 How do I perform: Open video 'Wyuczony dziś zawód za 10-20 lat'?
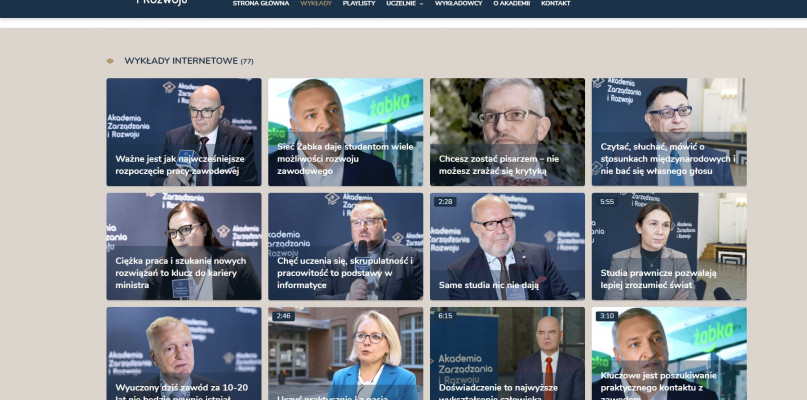pyautogui.click(x=184, y=354)
